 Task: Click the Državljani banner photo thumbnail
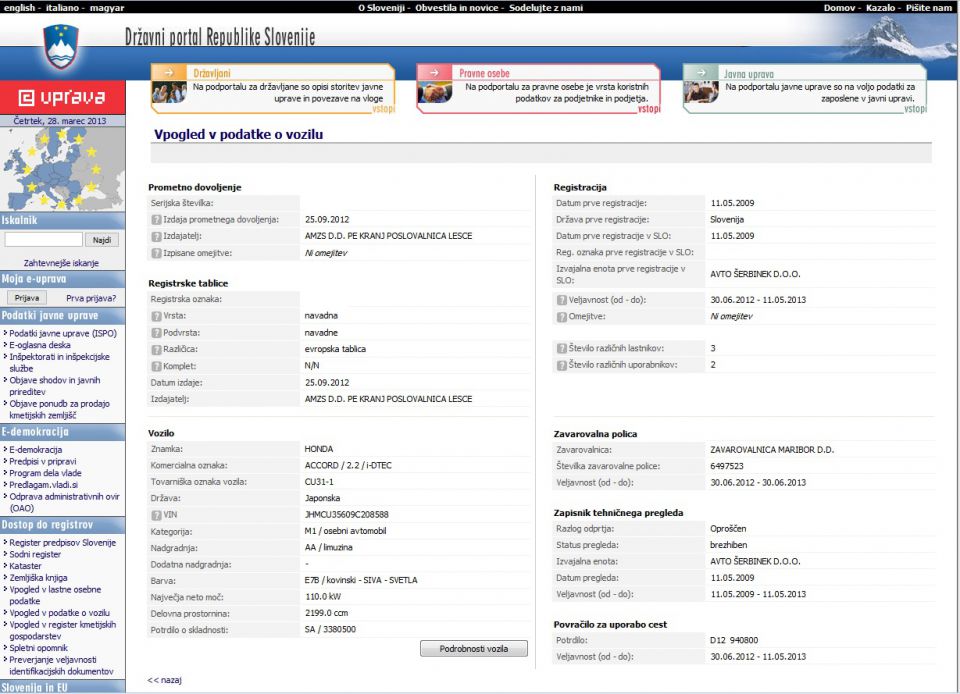(169, 92)
